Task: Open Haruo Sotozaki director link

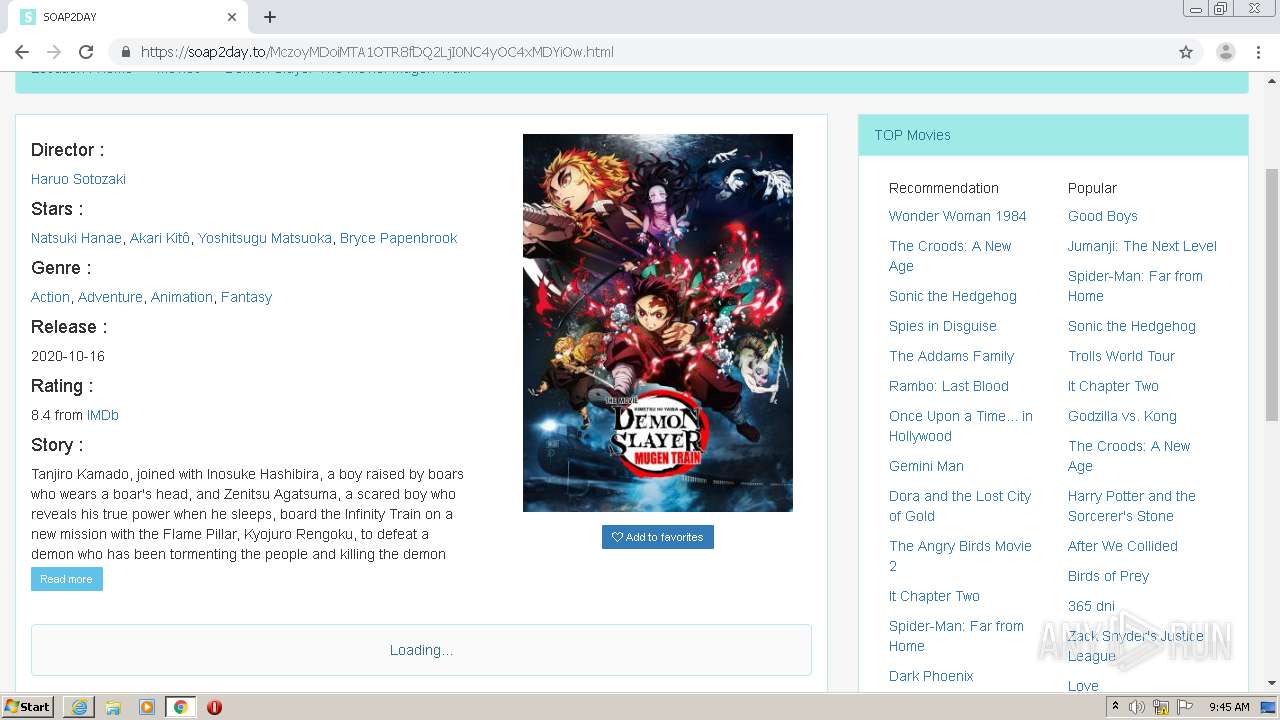Action: pos(78,179)
